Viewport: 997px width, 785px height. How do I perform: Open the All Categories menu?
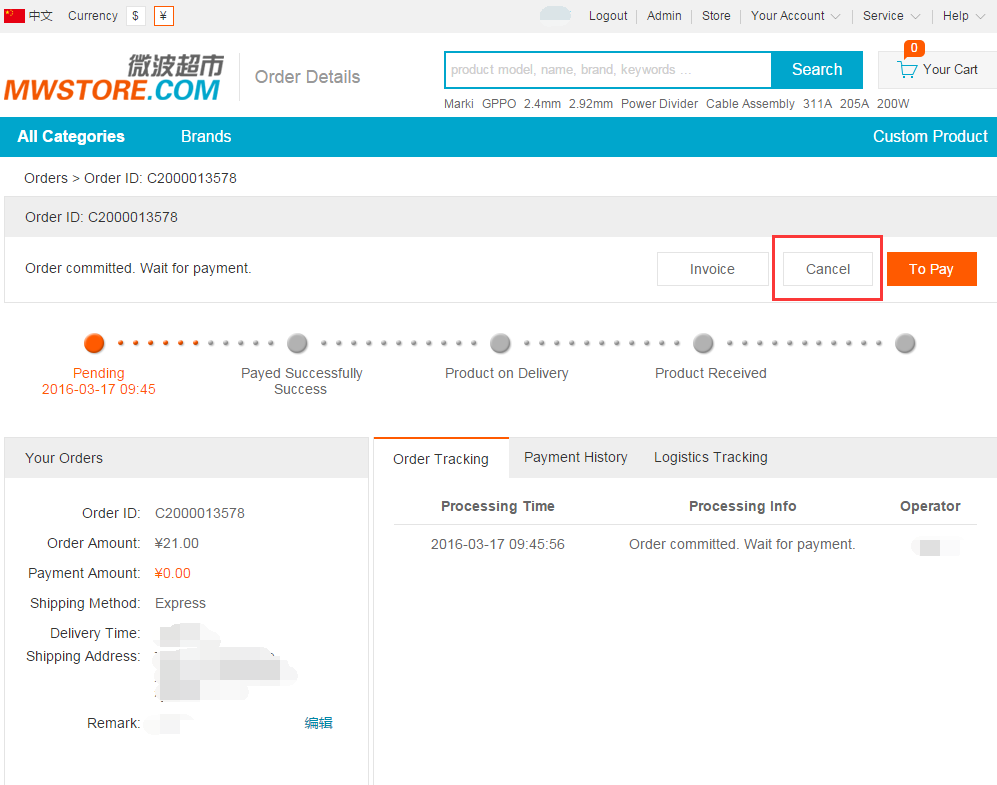pos(71,136)
